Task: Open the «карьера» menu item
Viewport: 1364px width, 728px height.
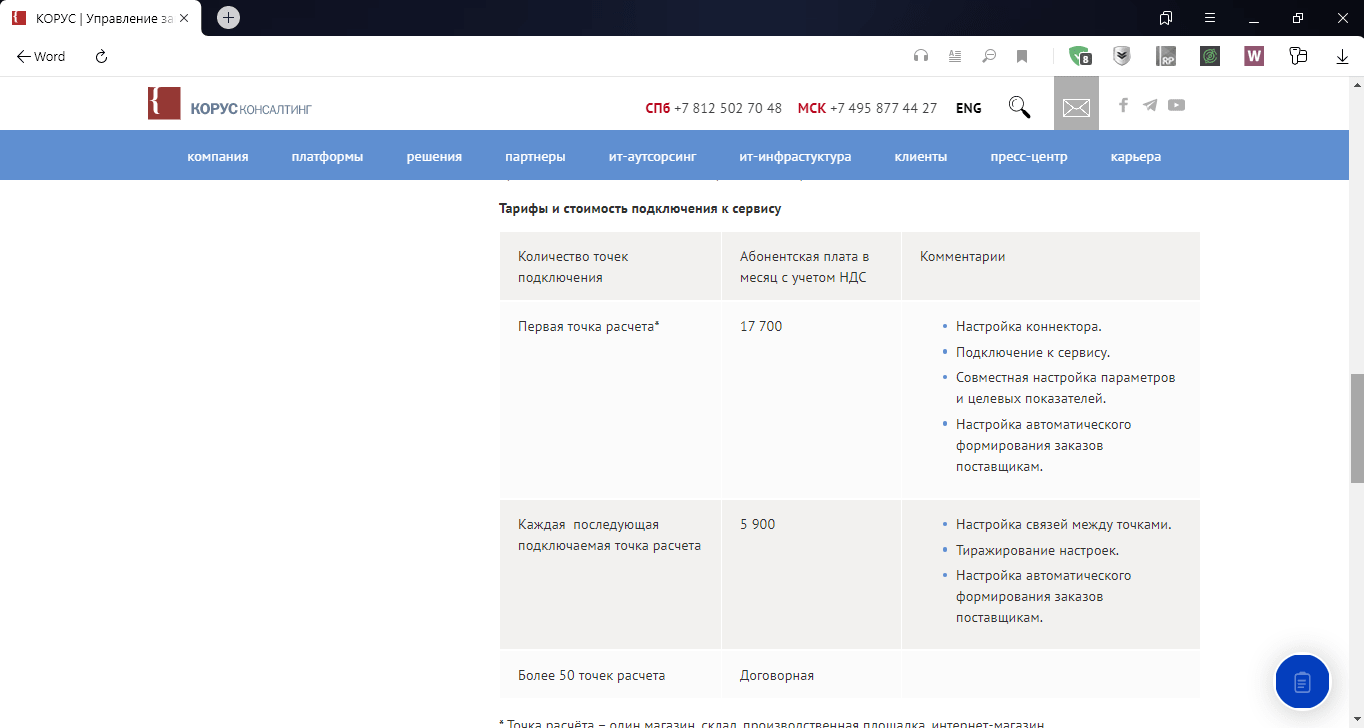Action: coord(1136,157)
